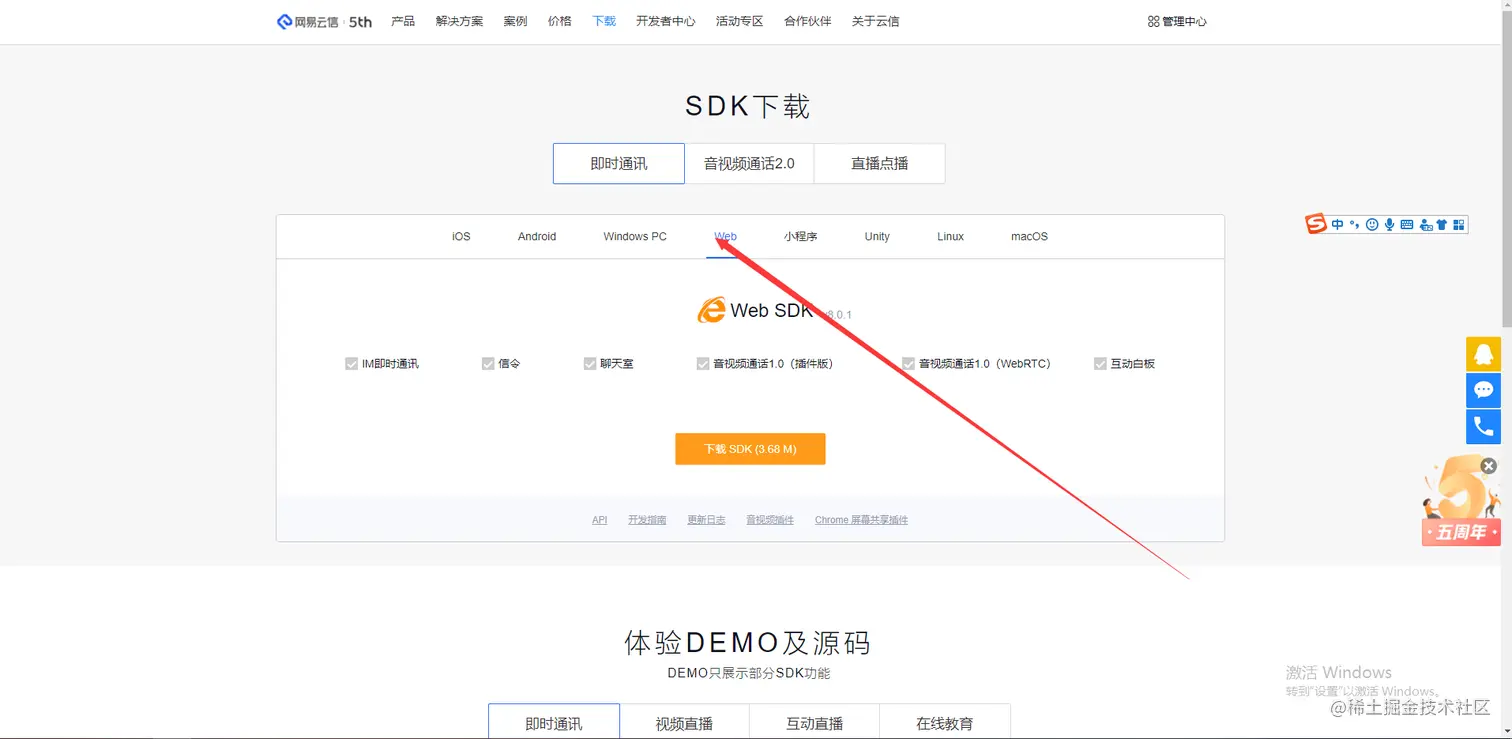
Task: Go to 案例 in the navigation bar
Action: [x=515, y=21]
